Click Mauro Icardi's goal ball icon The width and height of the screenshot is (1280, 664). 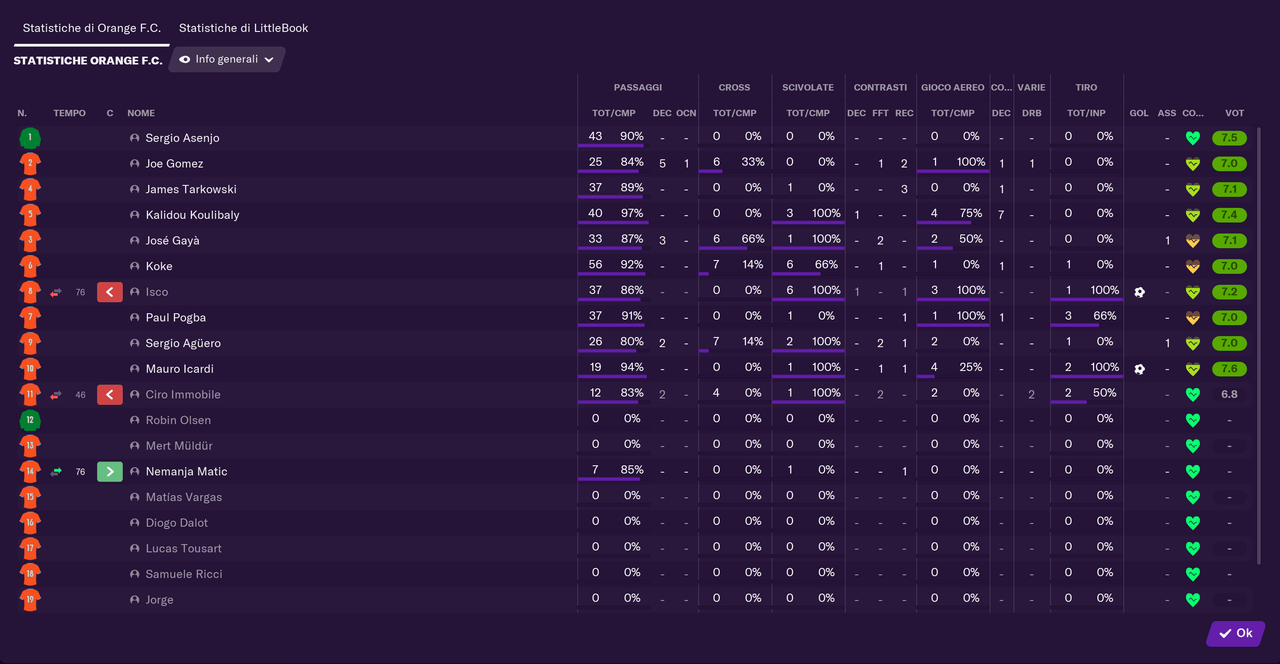[x=1139, y=369]
